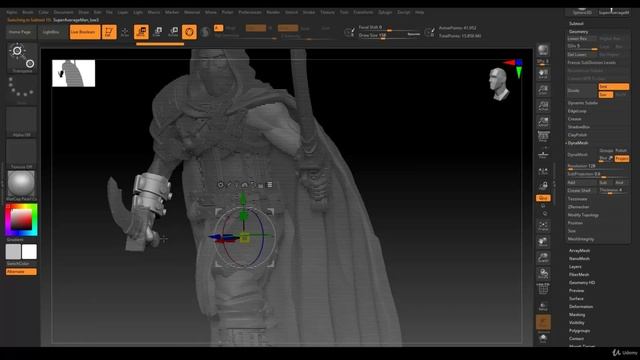Expand the Deformation subpalette
The height and width of the screenshot is (360, 640).
(581, 307)
